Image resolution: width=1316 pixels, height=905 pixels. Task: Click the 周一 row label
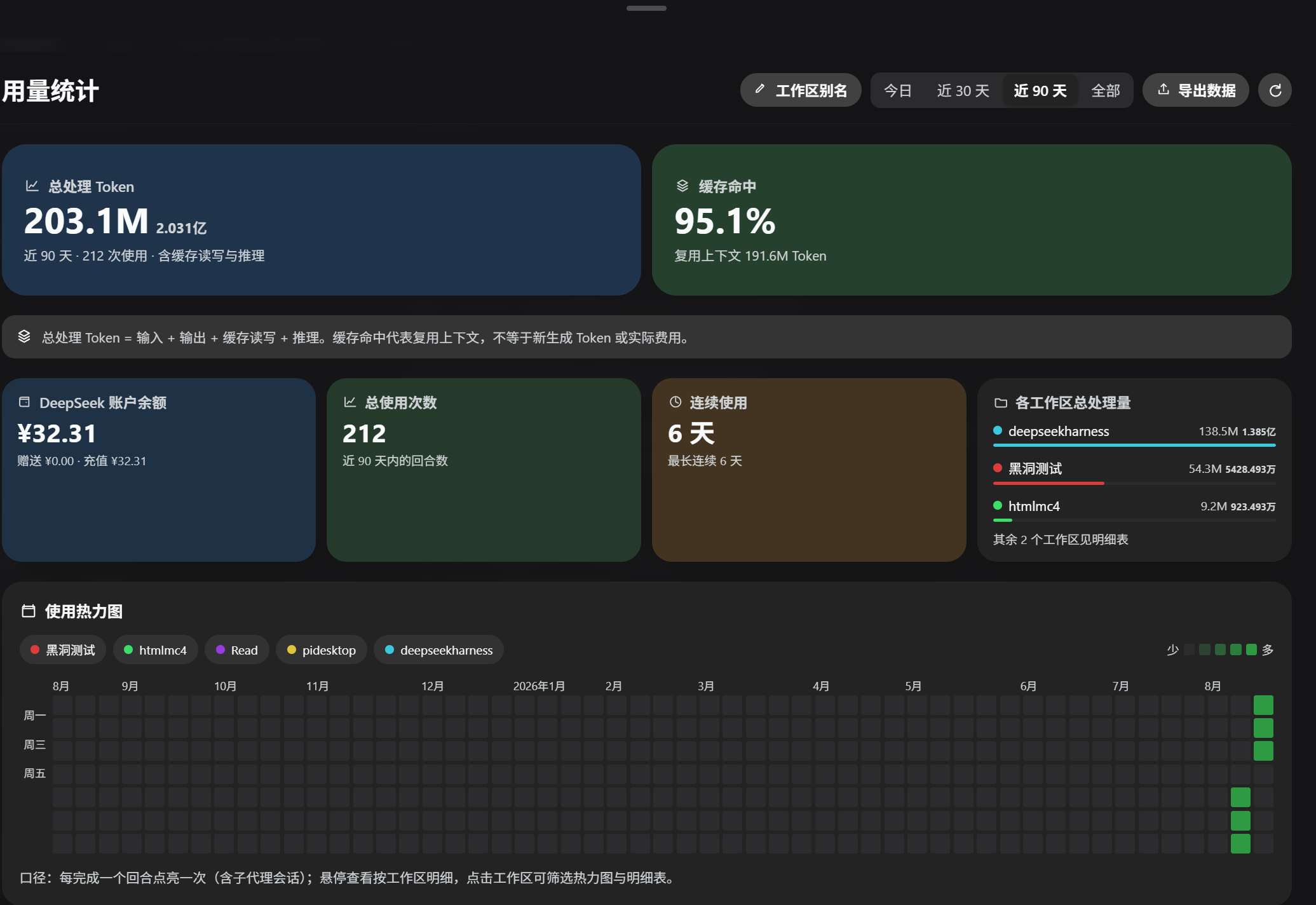coord(34,716)
